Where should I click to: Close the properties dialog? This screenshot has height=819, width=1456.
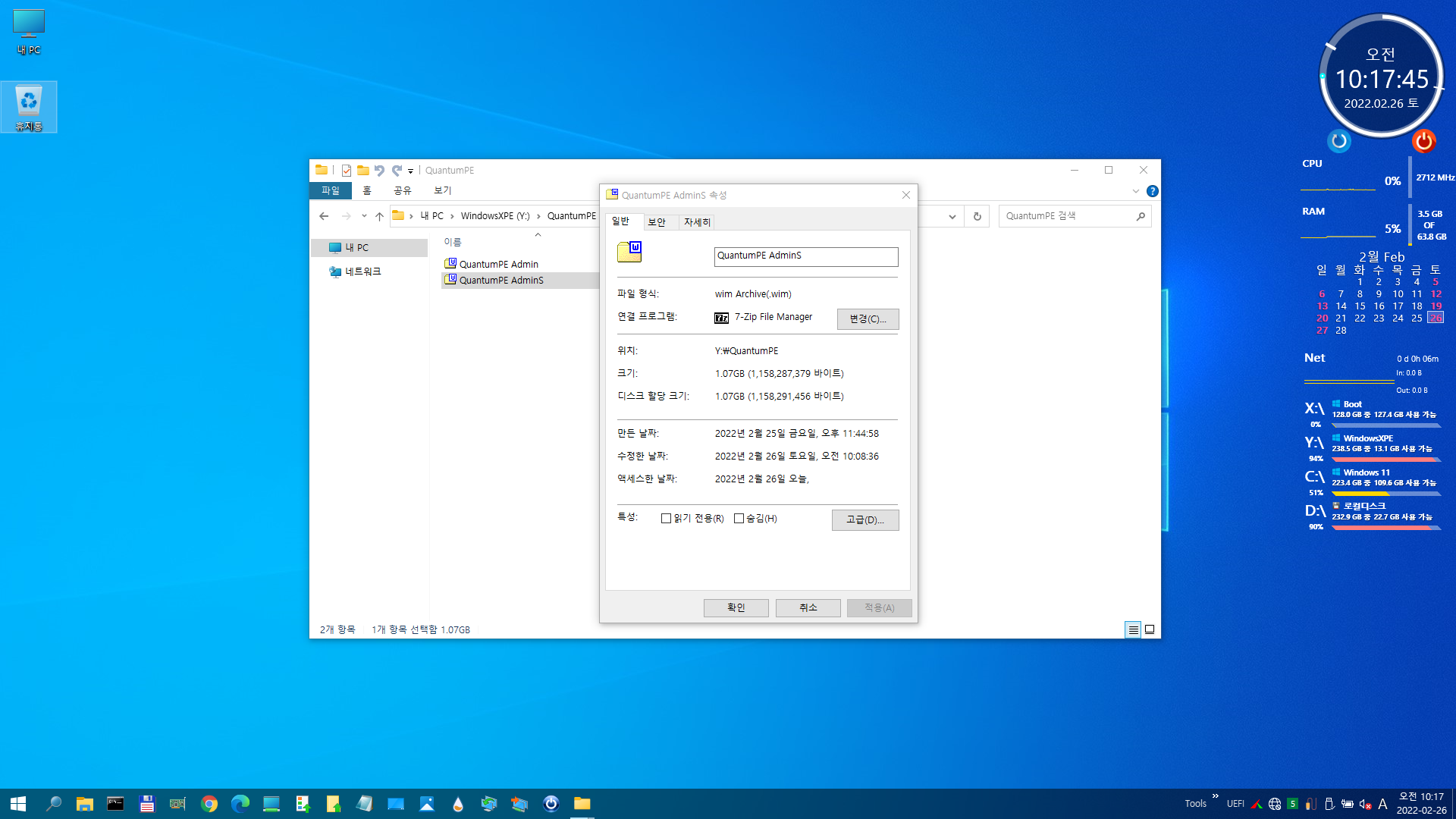[905, 195]
